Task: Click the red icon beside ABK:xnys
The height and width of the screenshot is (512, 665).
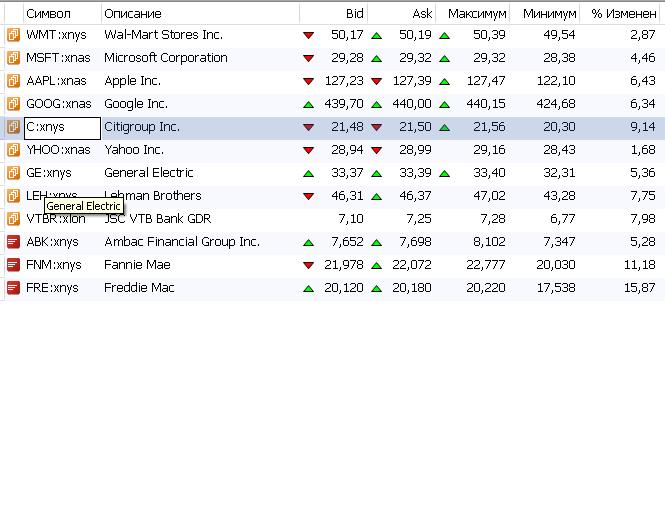Action: 13,242
